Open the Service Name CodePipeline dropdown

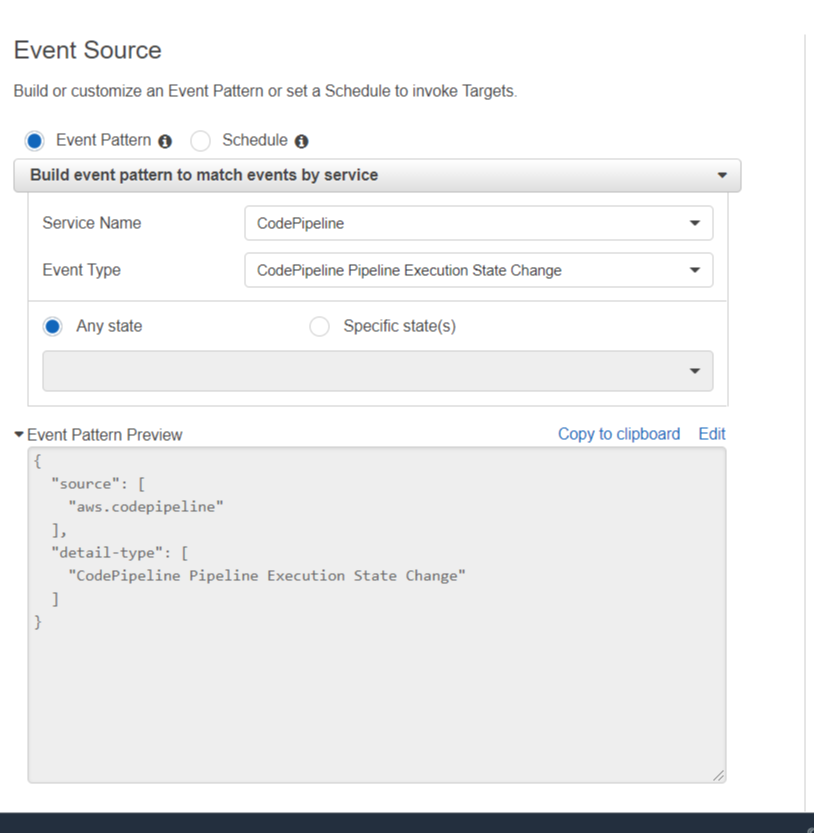click(479, 223)
